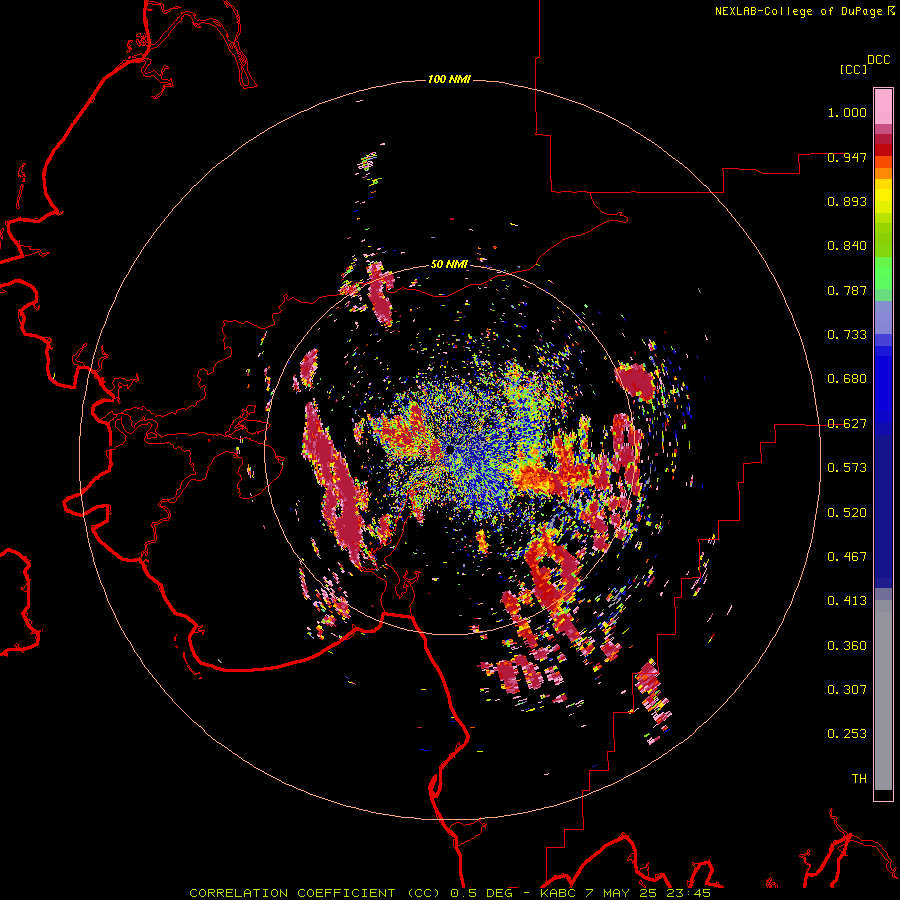
Task: Select the 0.520 legend value
Action: [x=847, y=512]
